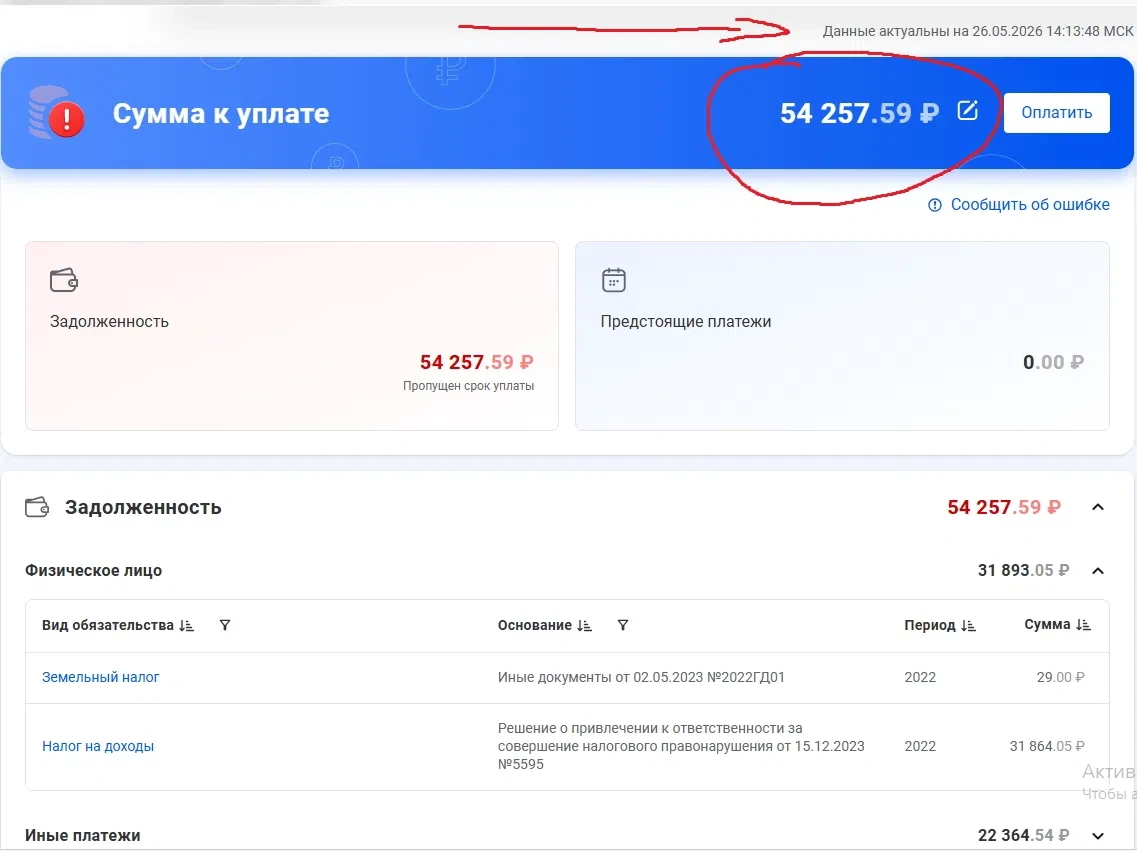This screenshot has width=1137, height=853.
Task: Click wallet icon beside Задолженность section heading
Action: point(37,507)
